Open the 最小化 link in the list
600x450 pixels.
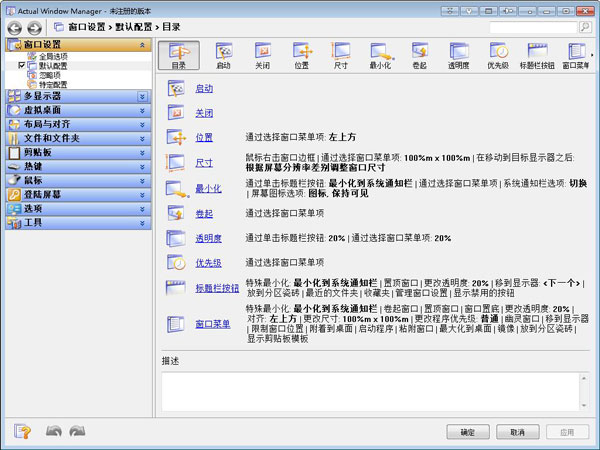click(x=208, y=187)
